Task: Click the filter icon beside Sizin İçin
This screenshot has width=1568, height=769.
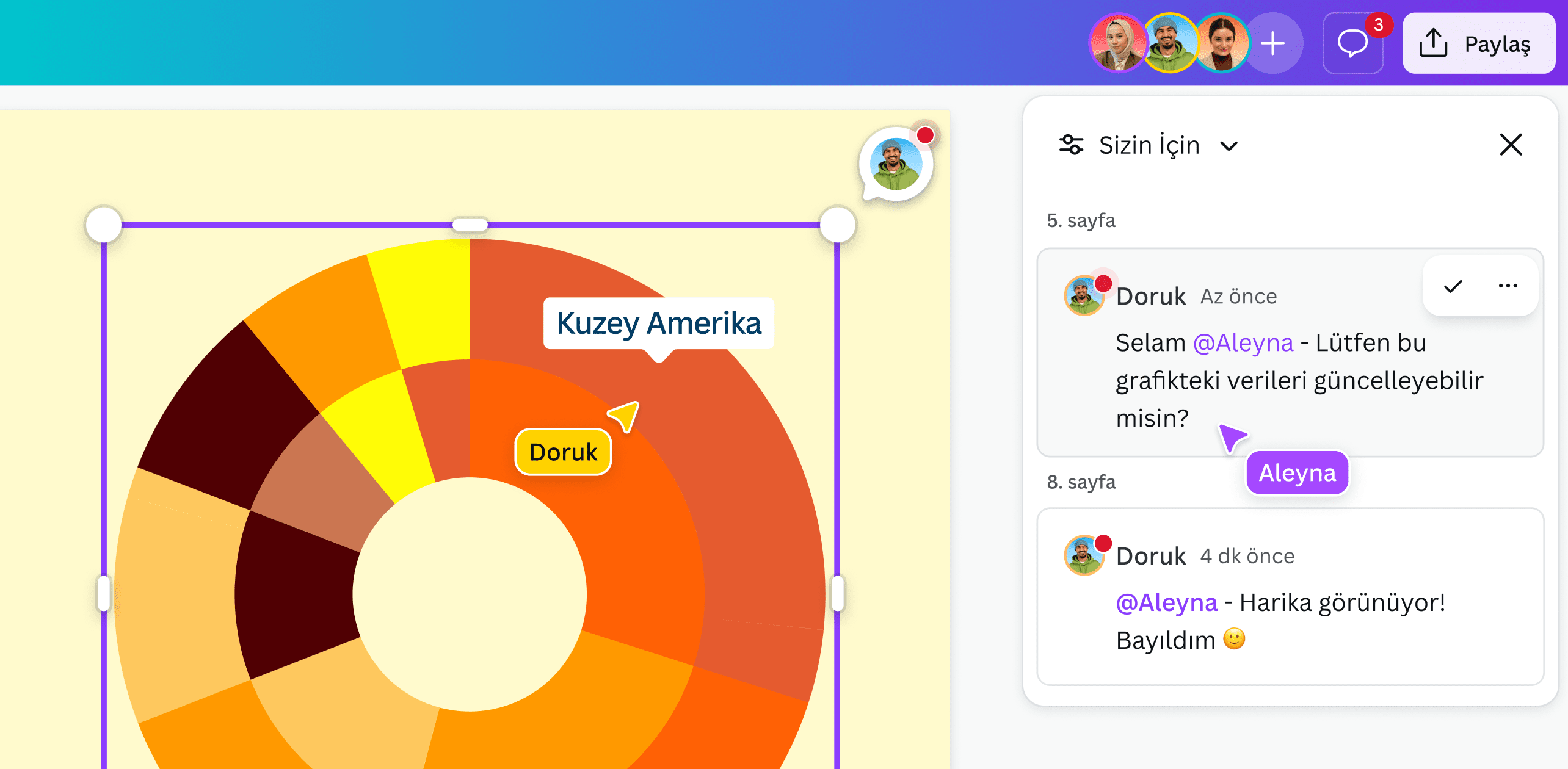Action: (1070, 145)
